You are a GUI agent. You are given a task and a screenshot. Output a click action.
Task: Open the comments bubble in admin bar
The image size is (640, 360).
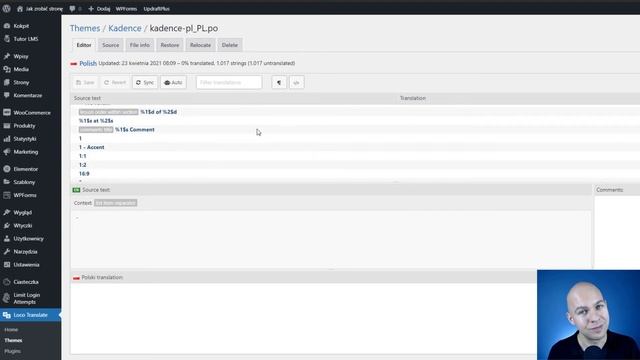point(75,9)
